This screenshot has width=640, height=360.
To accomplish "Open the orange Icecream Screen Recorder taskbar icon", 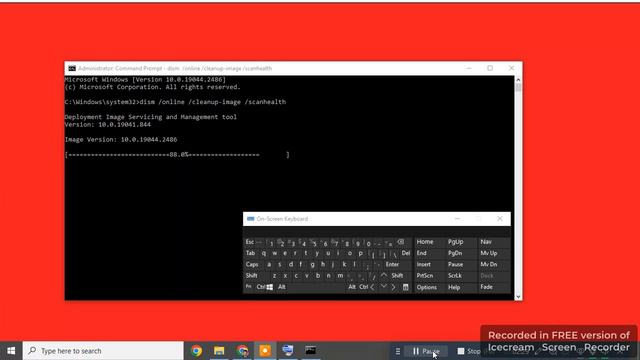I will (x=265, y=351).
